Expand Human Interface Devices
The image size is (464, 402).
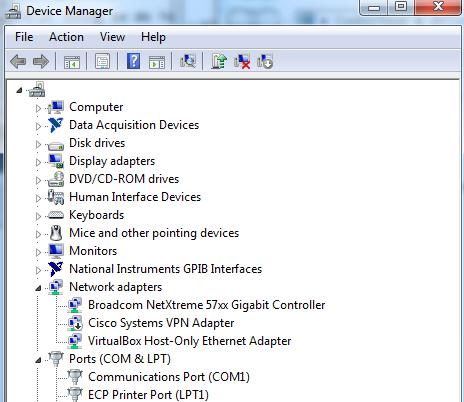[38, 198]
